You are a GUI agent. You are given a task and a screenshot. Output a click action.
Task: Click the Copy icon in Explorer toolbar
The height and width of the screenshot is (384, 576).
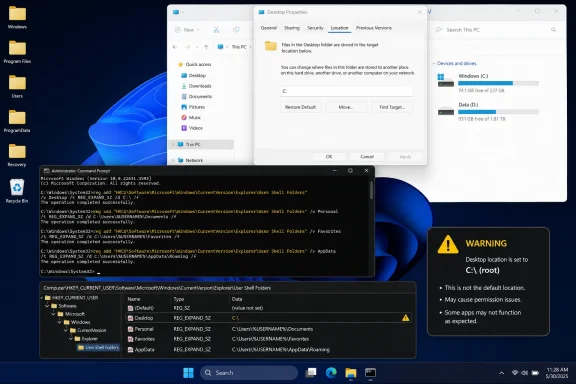(x=236, y=30)
